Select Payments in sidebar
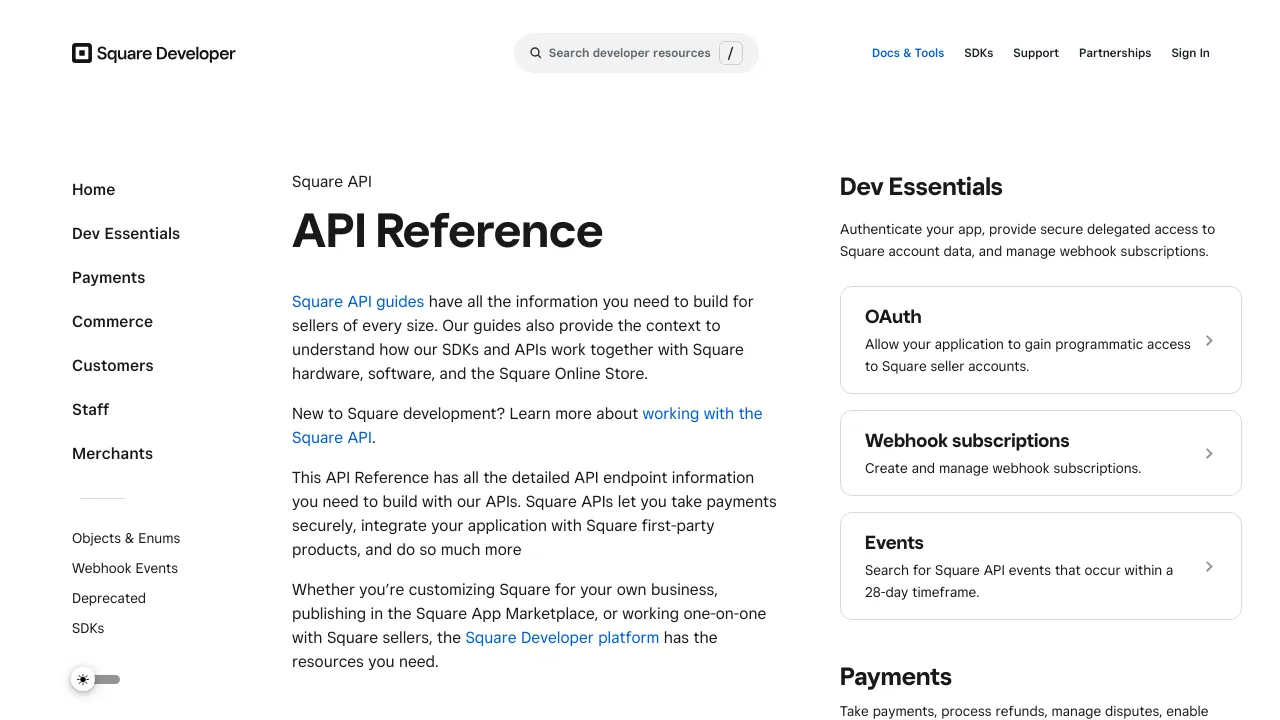 pyautogui.click(x=109, y=278)
